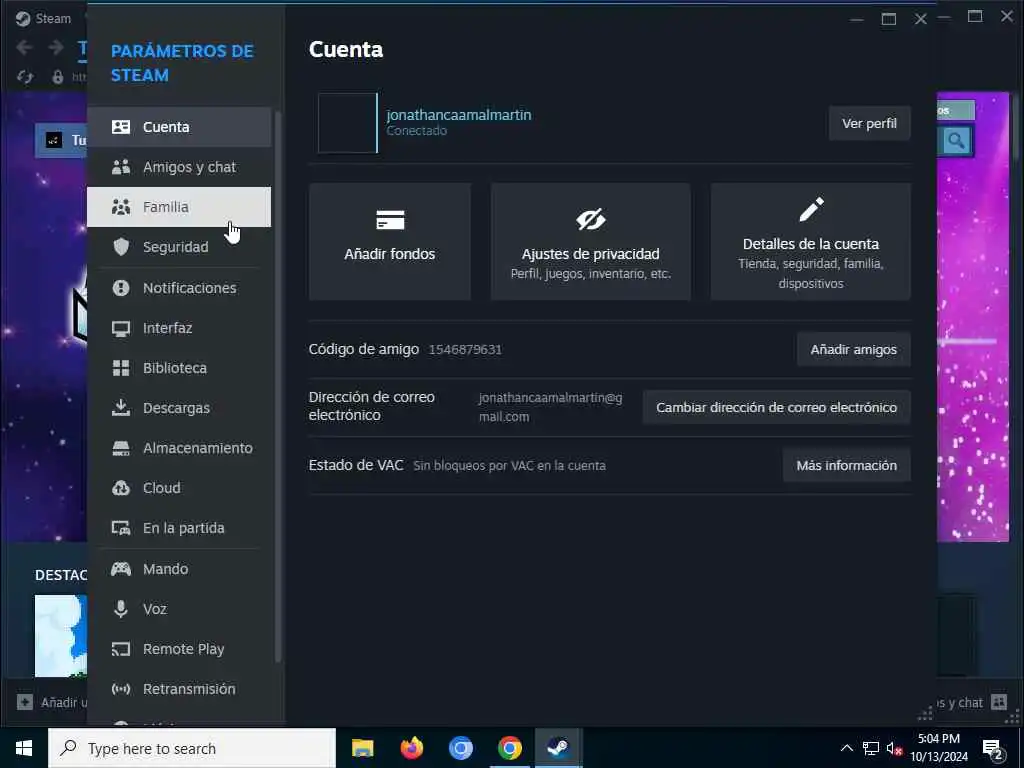The image size is (1024, 768).
Task: Open Detalles de la cuenta card
Action: point(810,242)
